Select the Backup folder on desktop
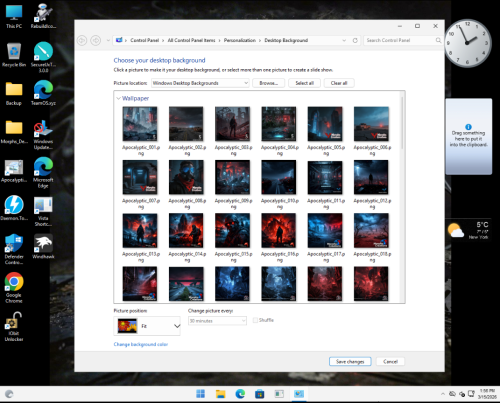 [14, 93]
